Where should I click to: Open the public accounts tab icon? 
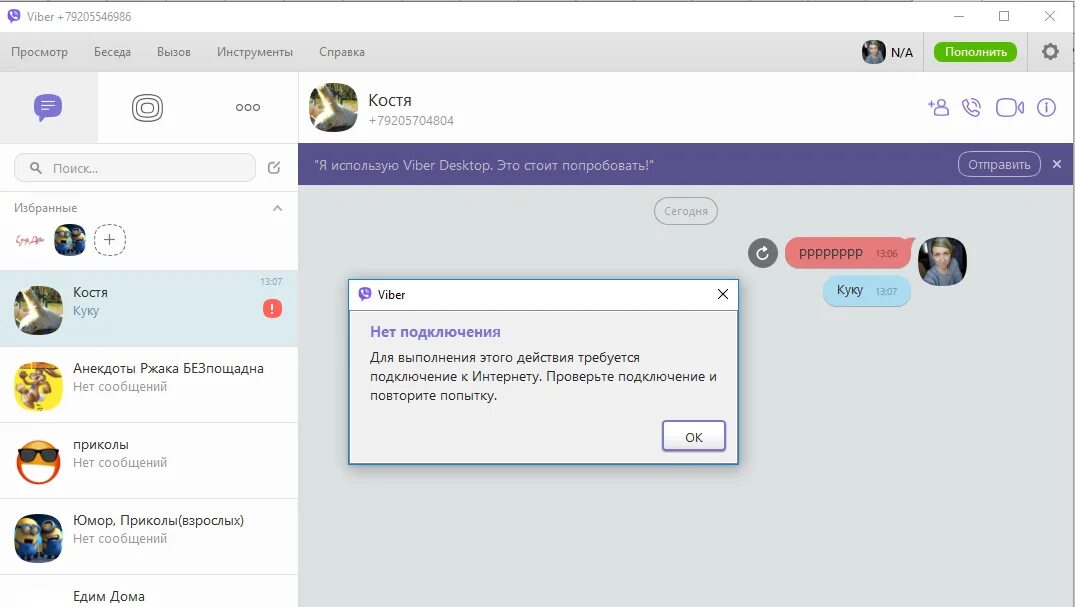click(147, 108)
